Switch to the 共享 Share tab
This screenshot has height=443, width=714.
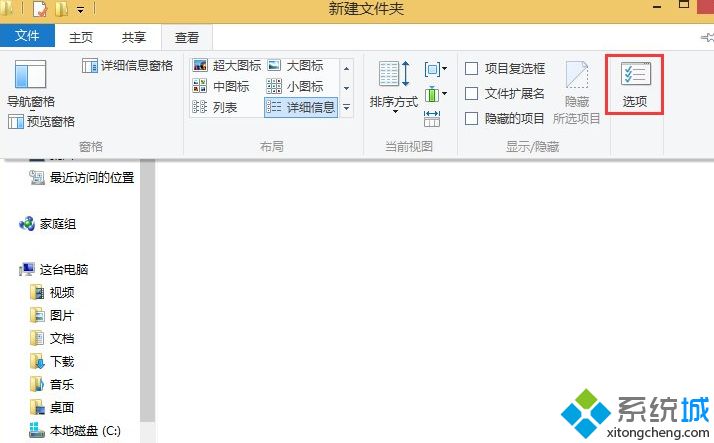[133, 37]
